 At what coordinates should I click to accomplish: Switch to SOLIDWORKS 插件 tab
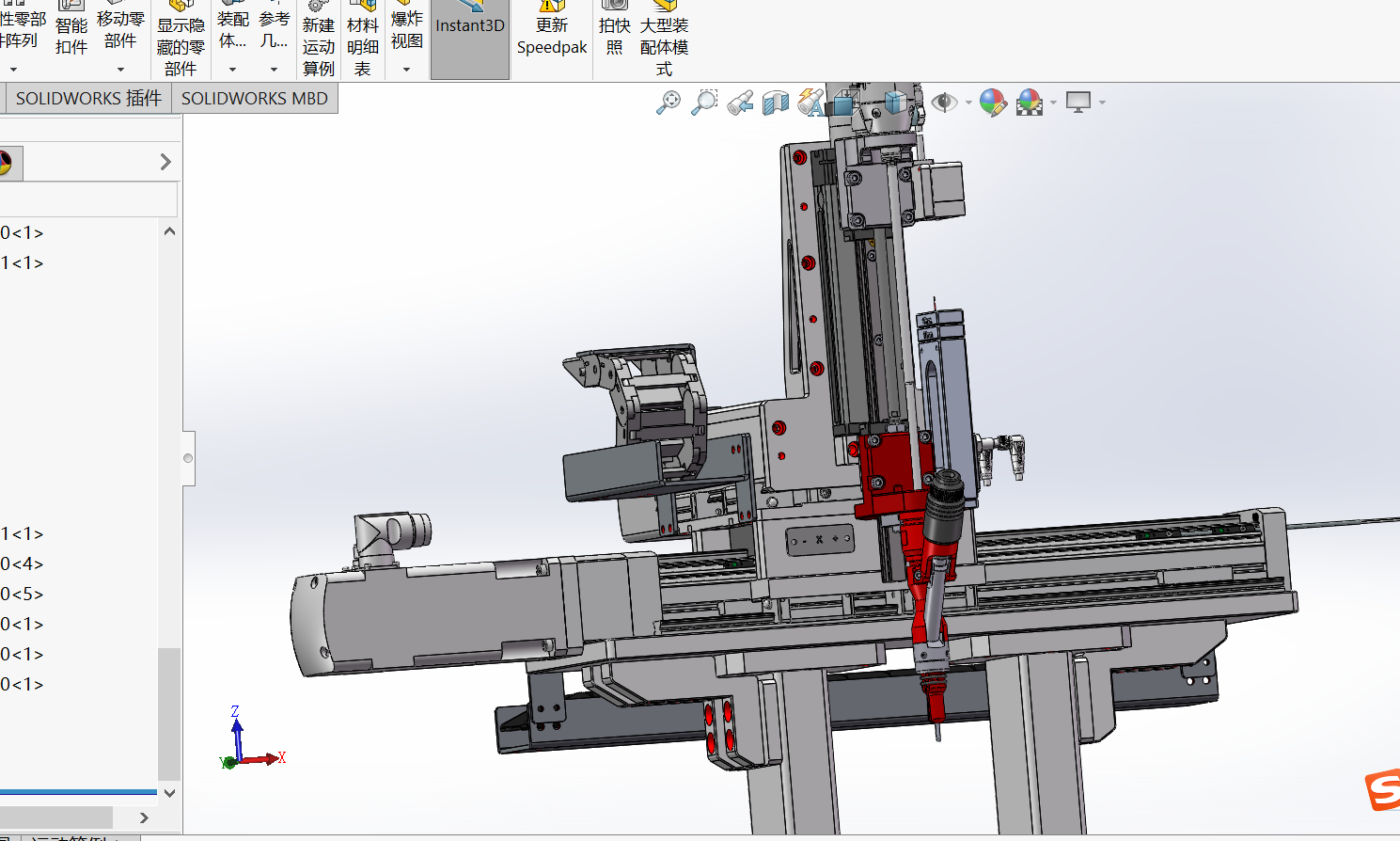[88, 98]
